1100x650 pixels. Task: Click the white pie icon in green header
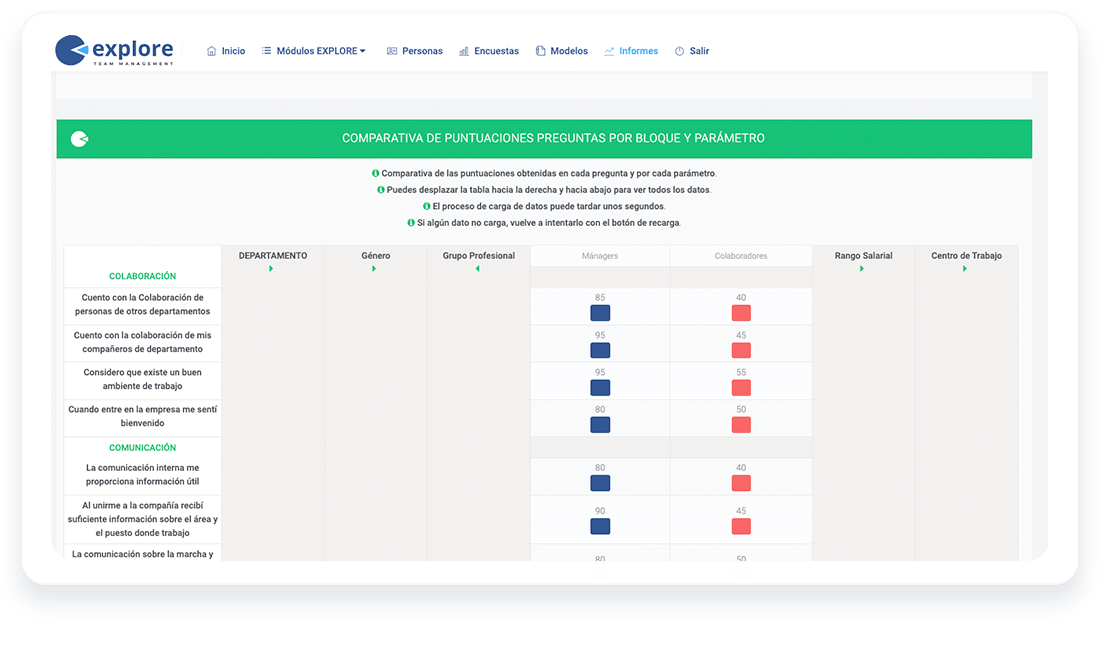79,139
